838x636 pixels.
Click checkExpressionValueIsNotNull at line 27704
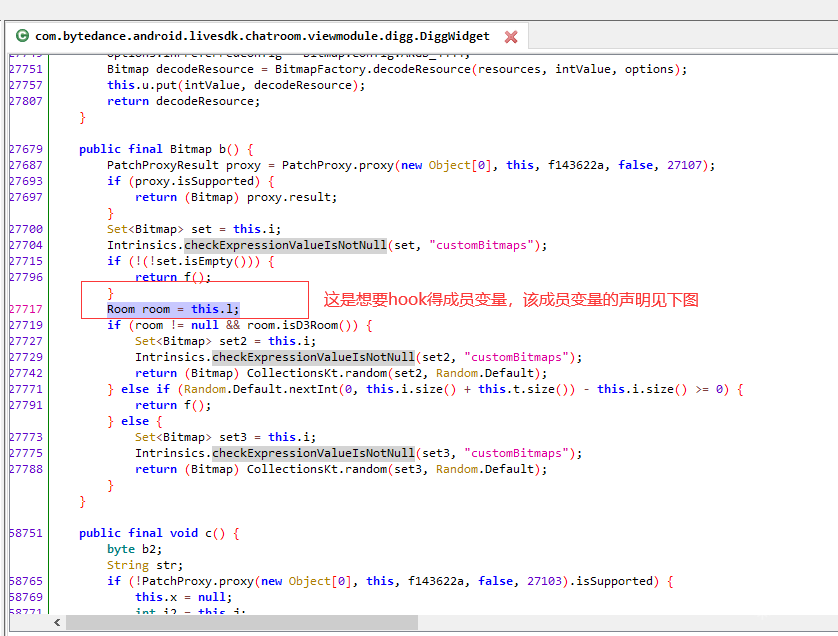pyautogui.click(x=285, y=246)
